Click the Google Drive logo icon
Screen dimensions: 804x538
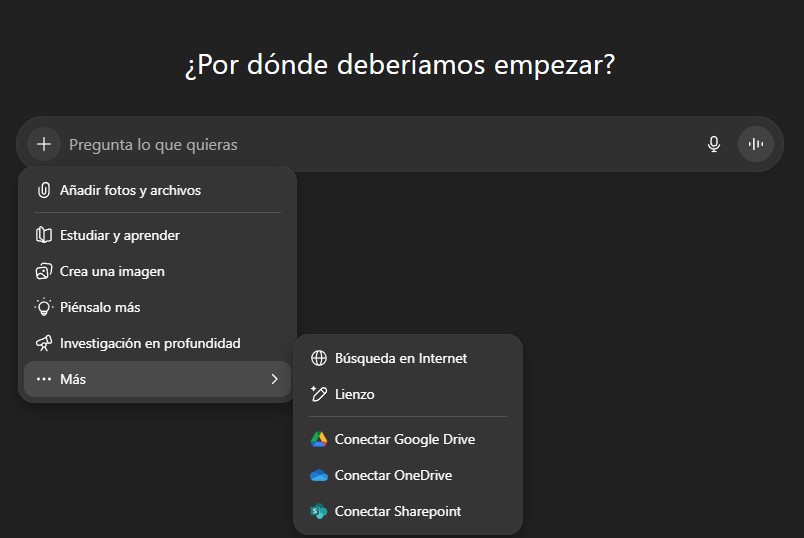(319, 439)
